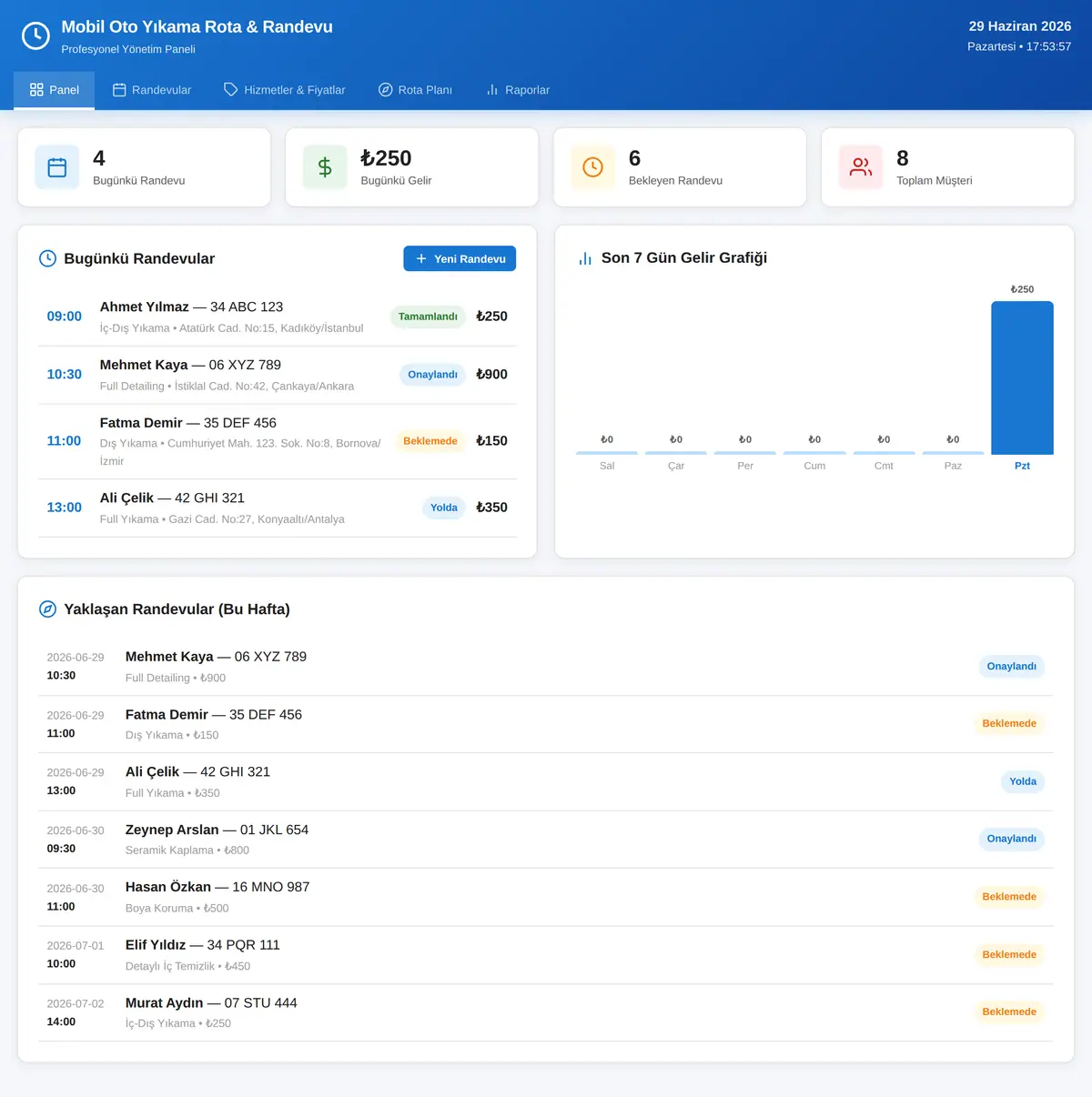Click Yolda badge in upcoming Ali Çelik row
1092x1097 pixels.
[x=1023, y=781]
